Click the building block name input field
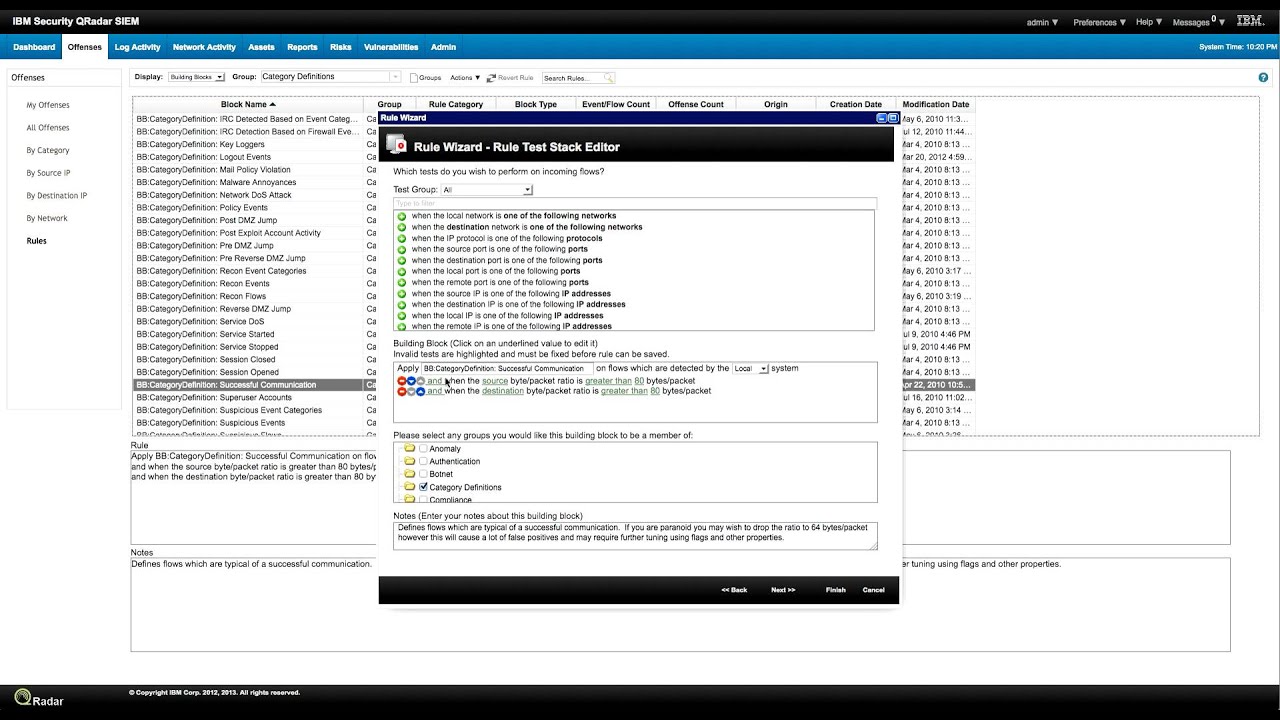The width and height of the screenshot is (1280, 720). (x=506, y=368)
